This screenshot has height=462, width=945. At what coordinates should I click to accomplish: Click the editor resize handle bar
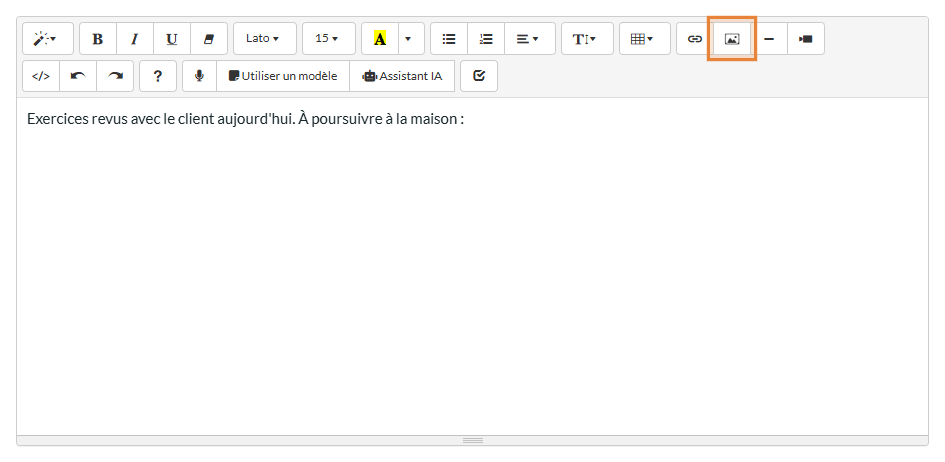click(x=472, y=440)
